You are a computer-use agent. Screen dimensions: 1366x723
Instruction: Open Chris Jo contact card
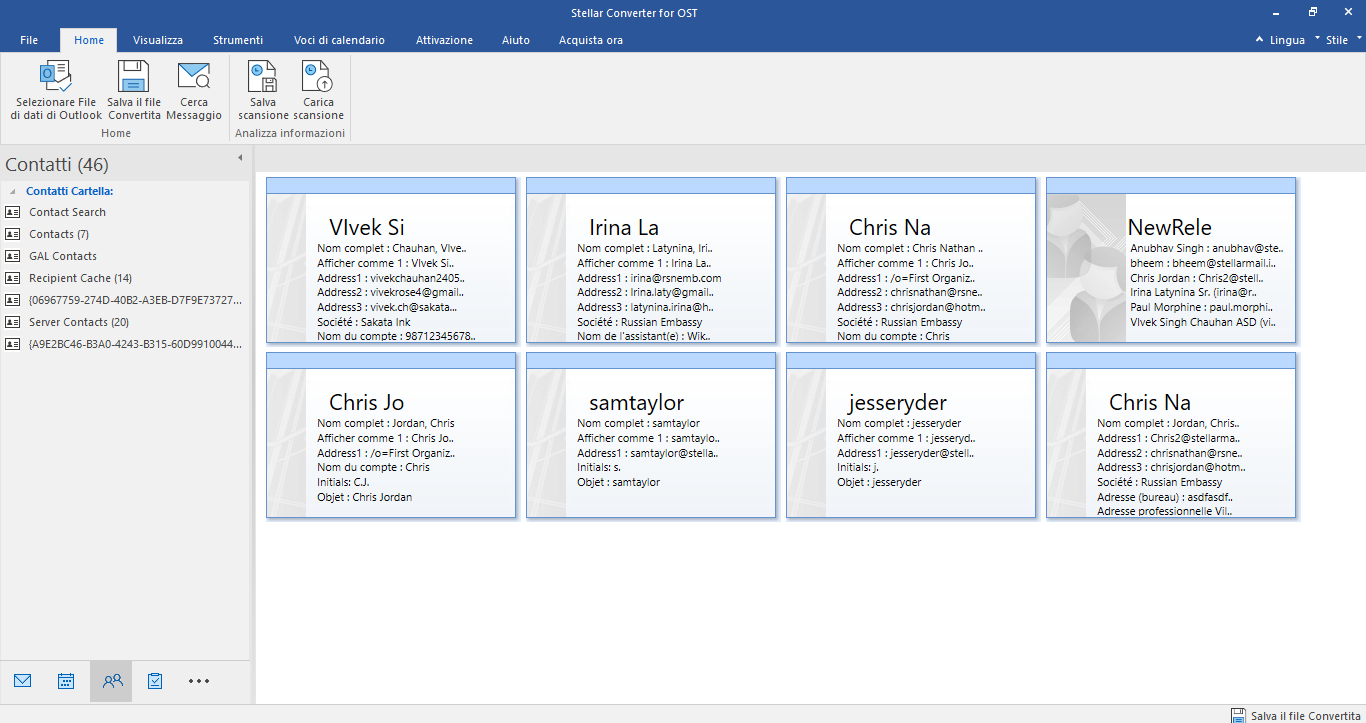[391, 435]
